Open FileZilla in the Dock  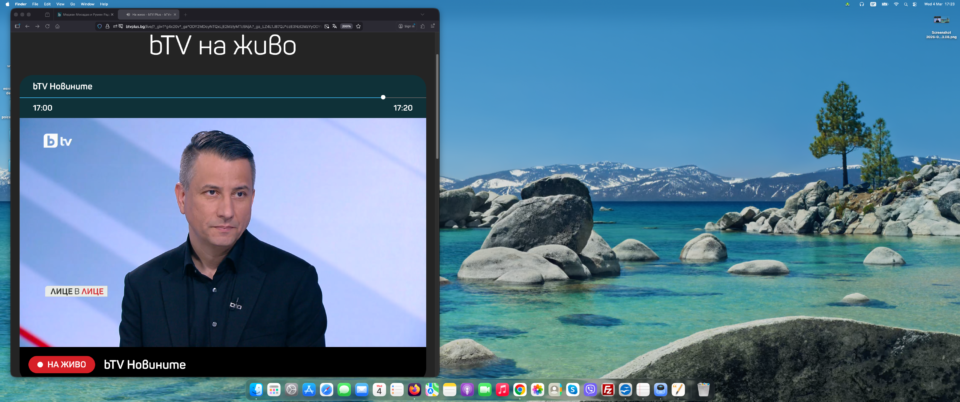point(607,389)
